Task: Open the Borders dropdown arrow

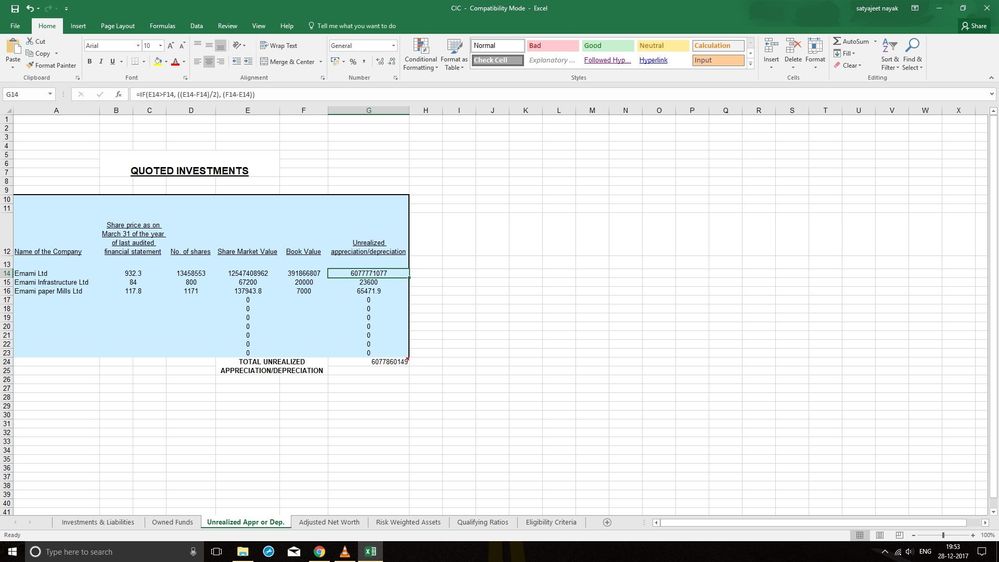Action: tap(144, 62)
